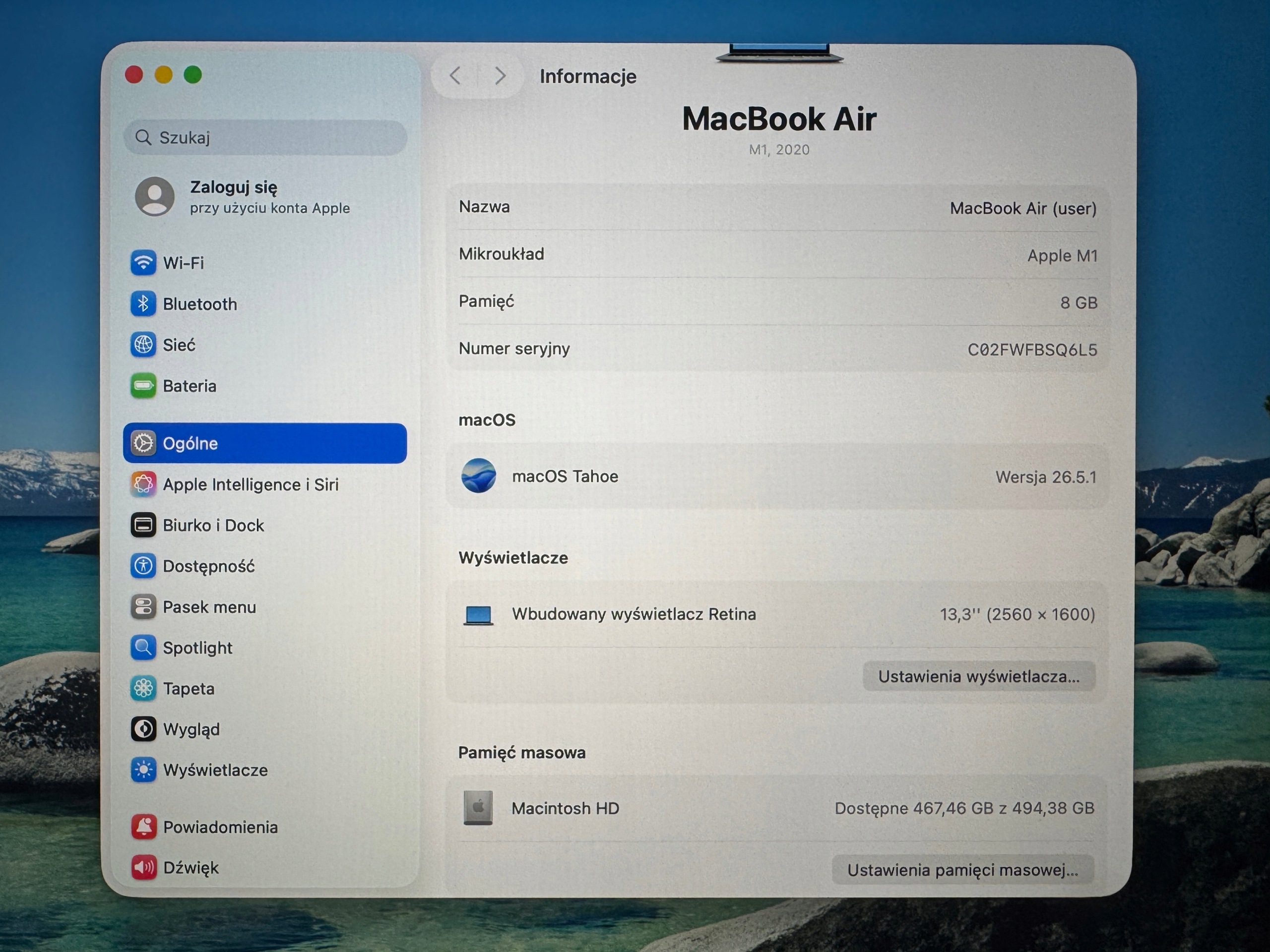Screen dimensions: 1270x952
Task: Choose Apple Intelligence i Siri row
Action: (265, 484)
